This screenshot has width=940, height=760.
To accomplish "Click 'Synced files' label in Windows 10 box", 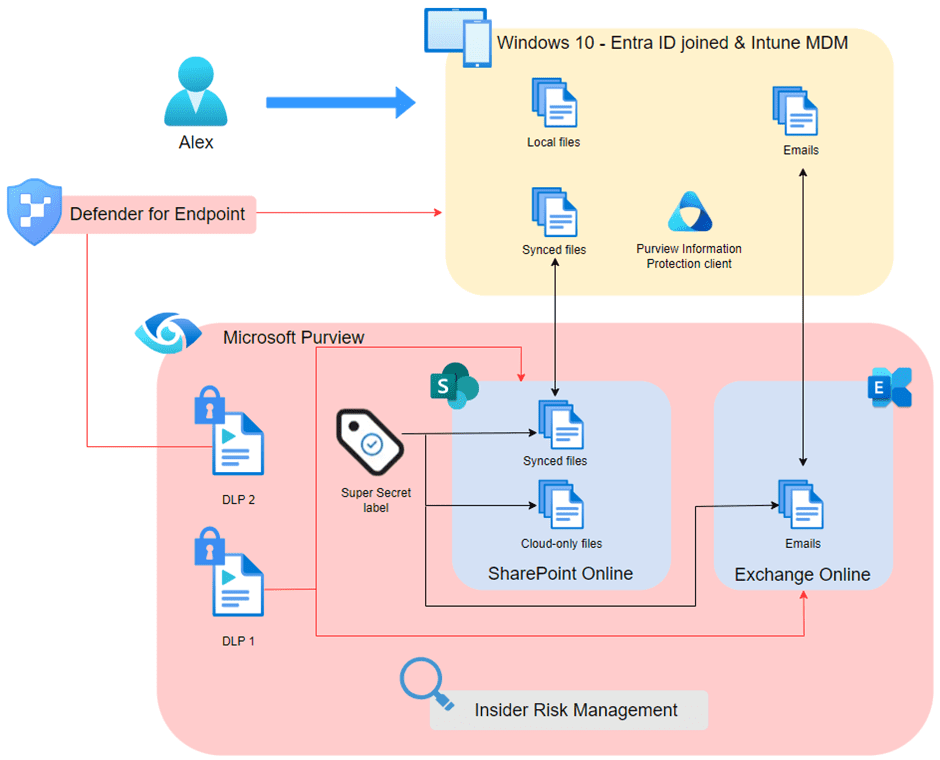I will click(x=554, y=250).
